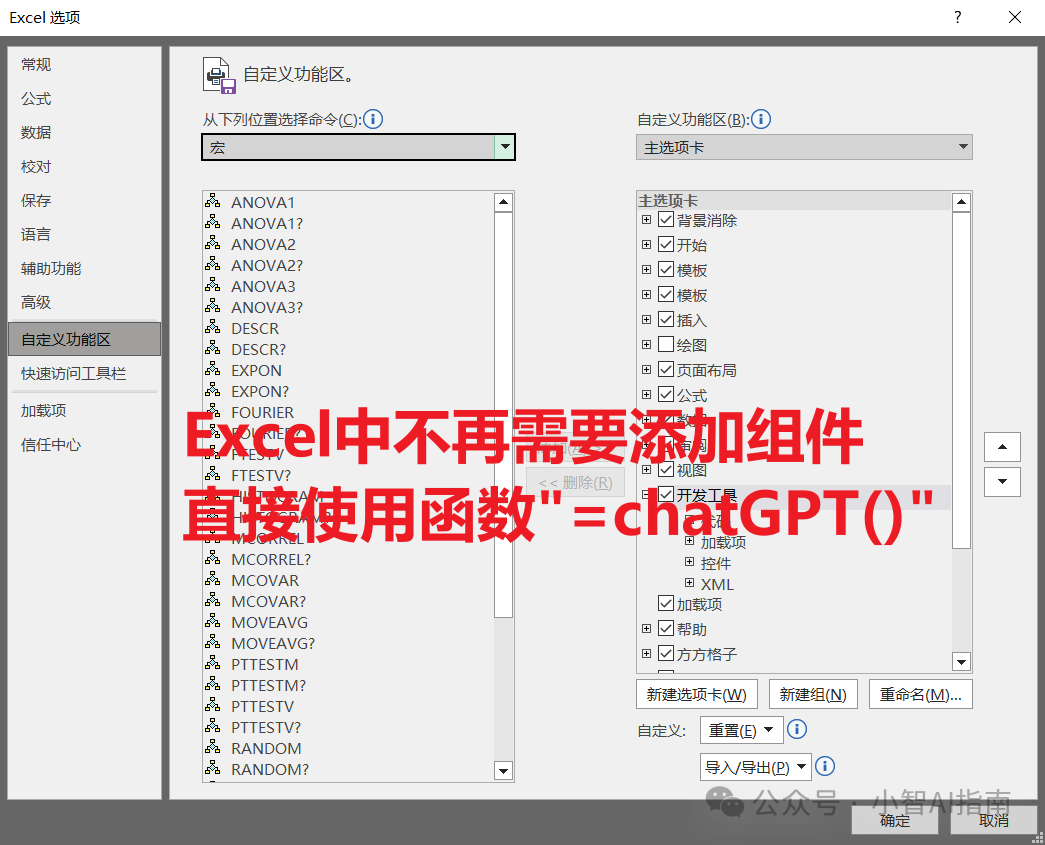
Task: Click macro list scroll down arrow
Action: 504,771
